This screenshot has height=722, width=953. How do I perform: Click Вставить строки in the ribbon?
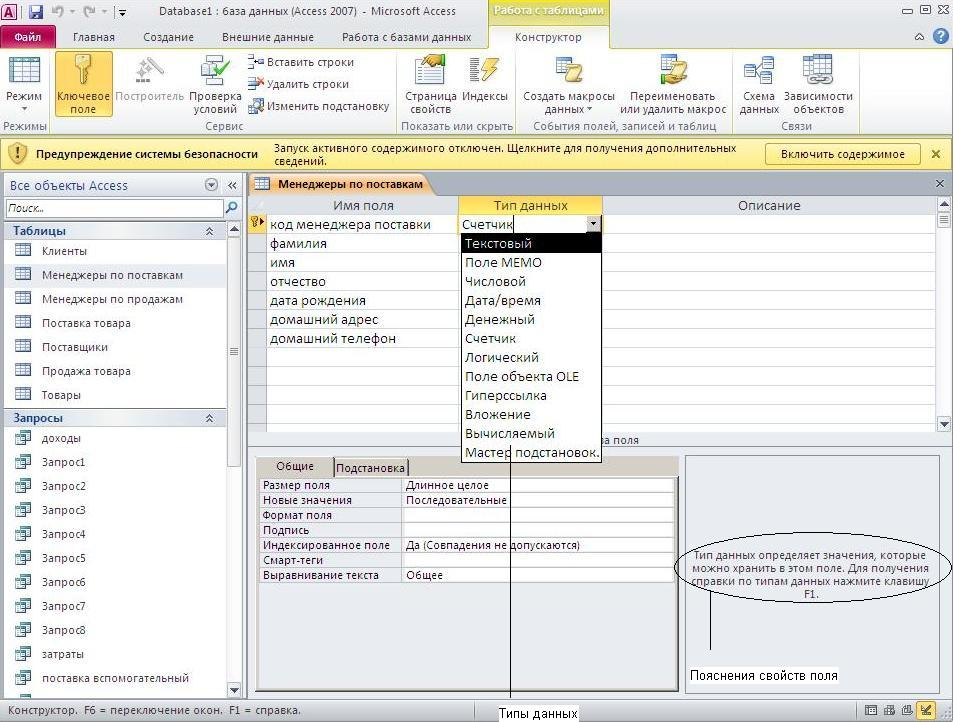pos(301,62)
